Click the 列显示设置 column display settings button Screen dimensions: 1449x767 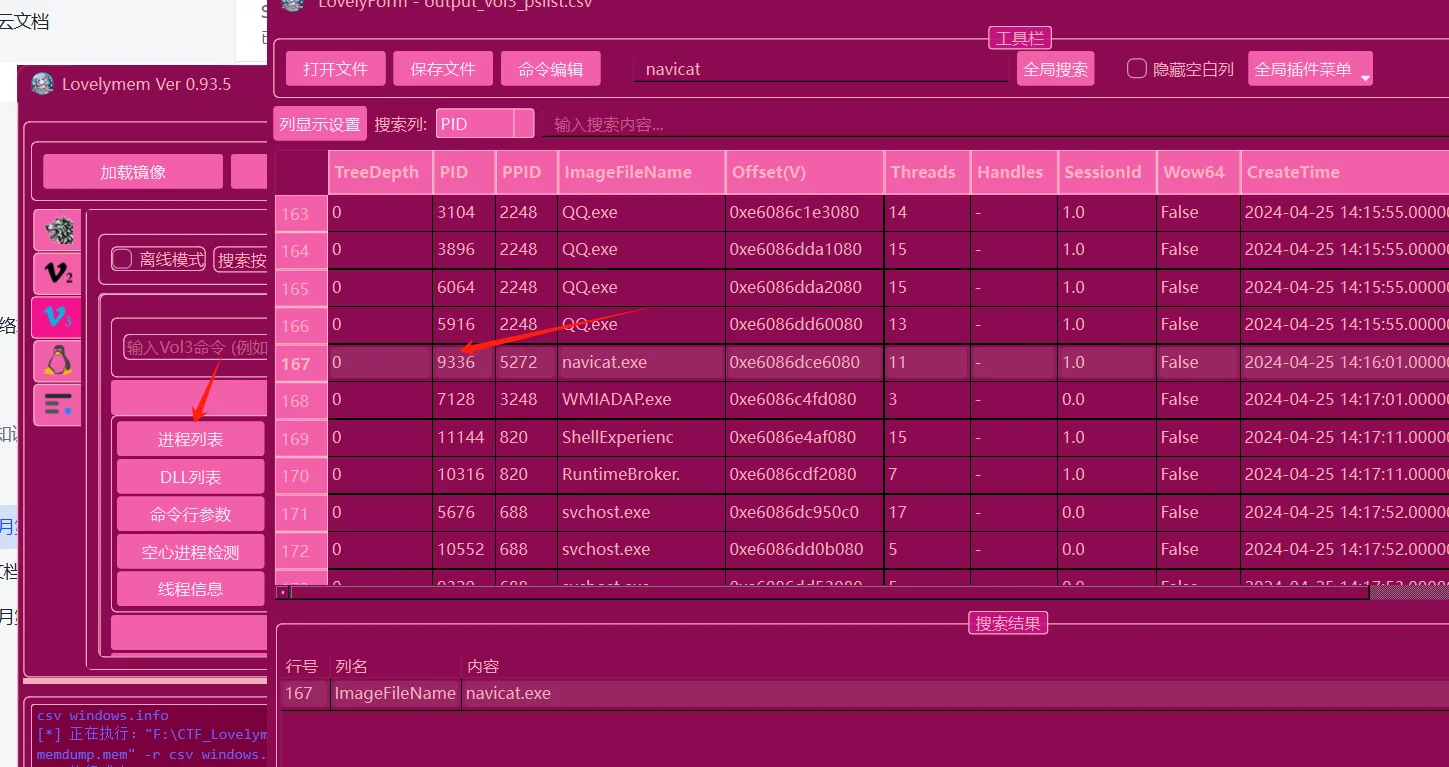point(320,124)
